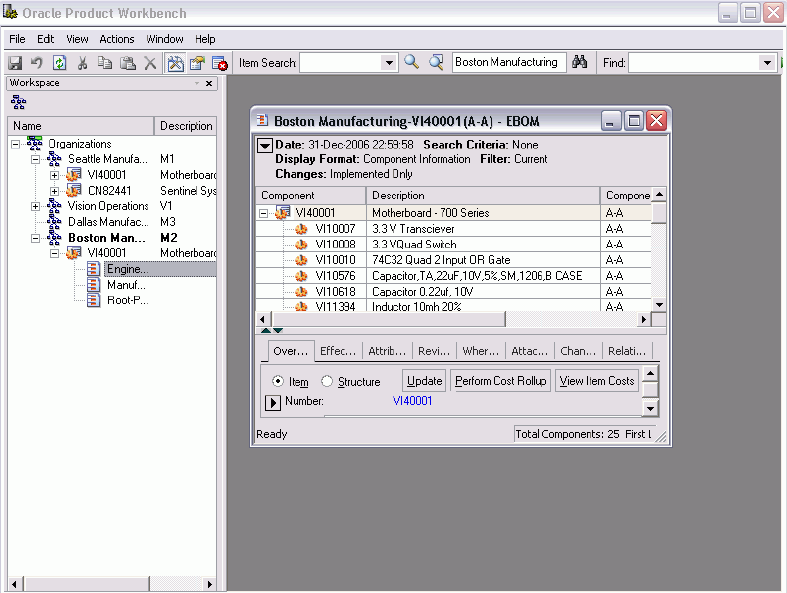This screenshot has height=593, width=787.
Task: Click the VI40001 number link
Action: (412, 401)
